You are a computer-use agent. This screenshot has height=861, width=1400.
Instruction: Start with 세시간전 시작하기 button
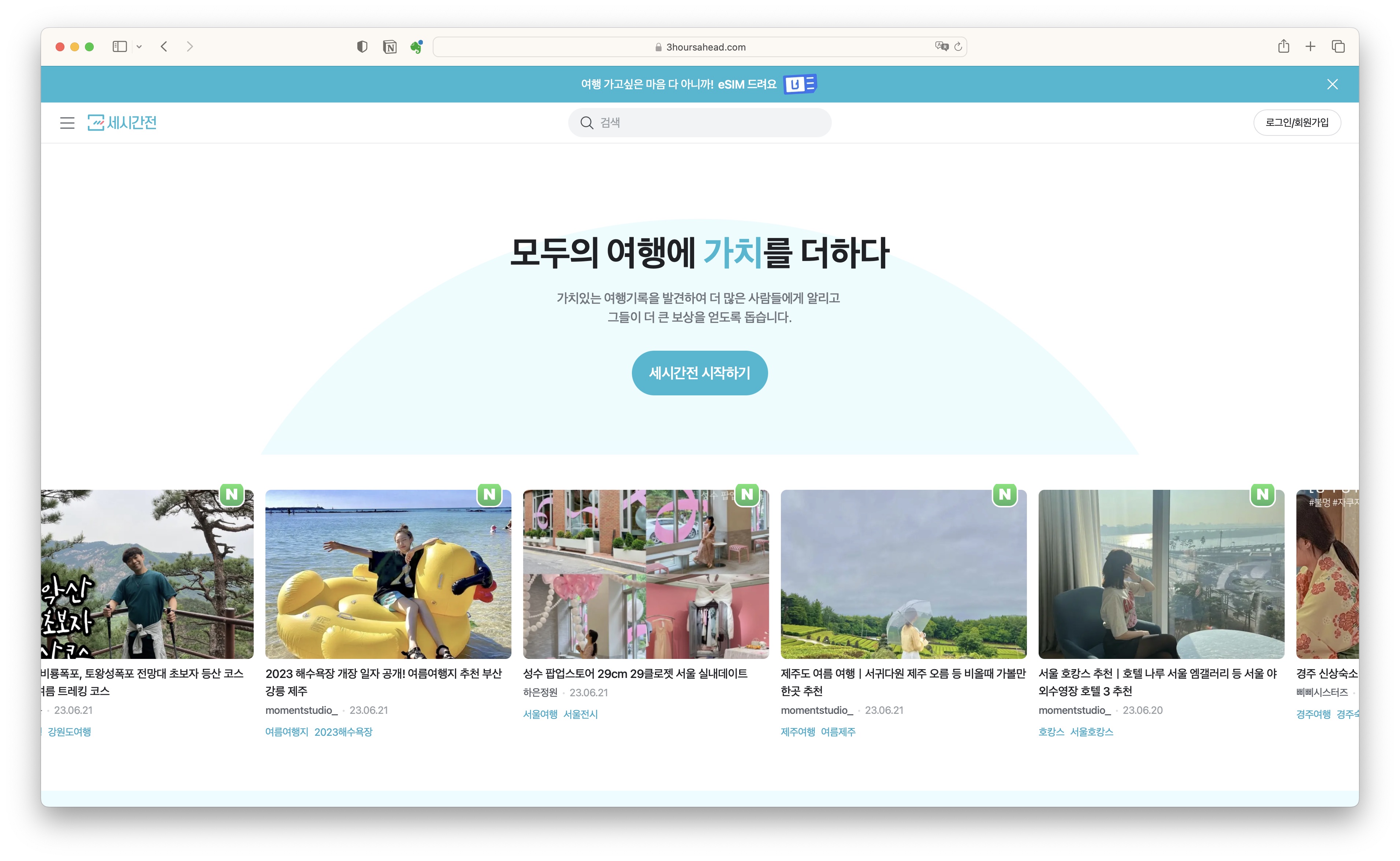click(x=700, y=373)
